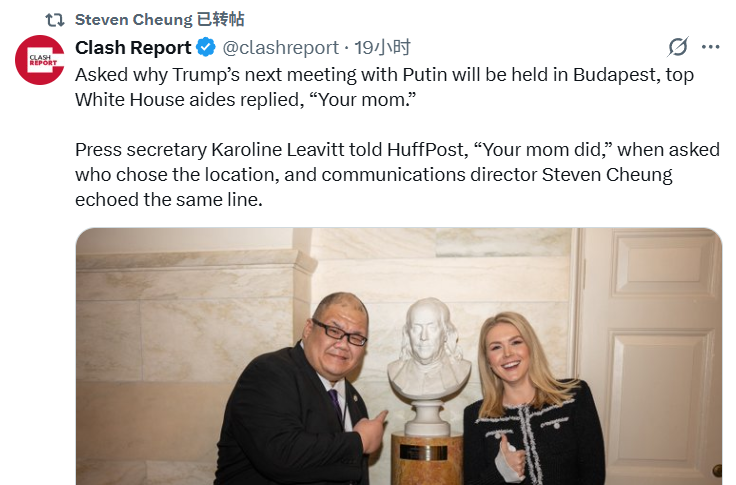Click the paragraph mentioning HuffPost
Screen dimensions: 736x485
(x=397, y=175)
